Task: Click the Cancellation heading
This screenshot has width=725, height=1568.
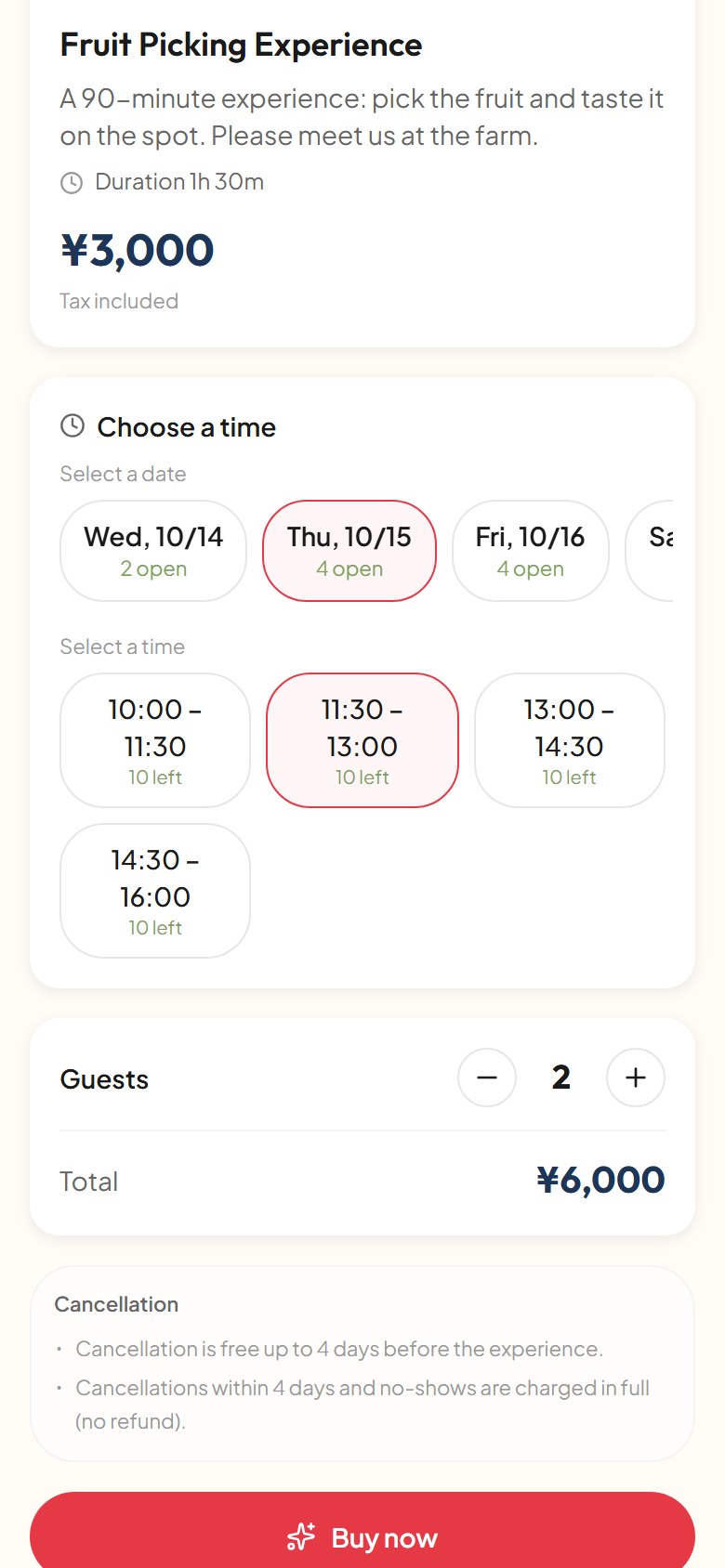Action: [x=116, y=1304]
